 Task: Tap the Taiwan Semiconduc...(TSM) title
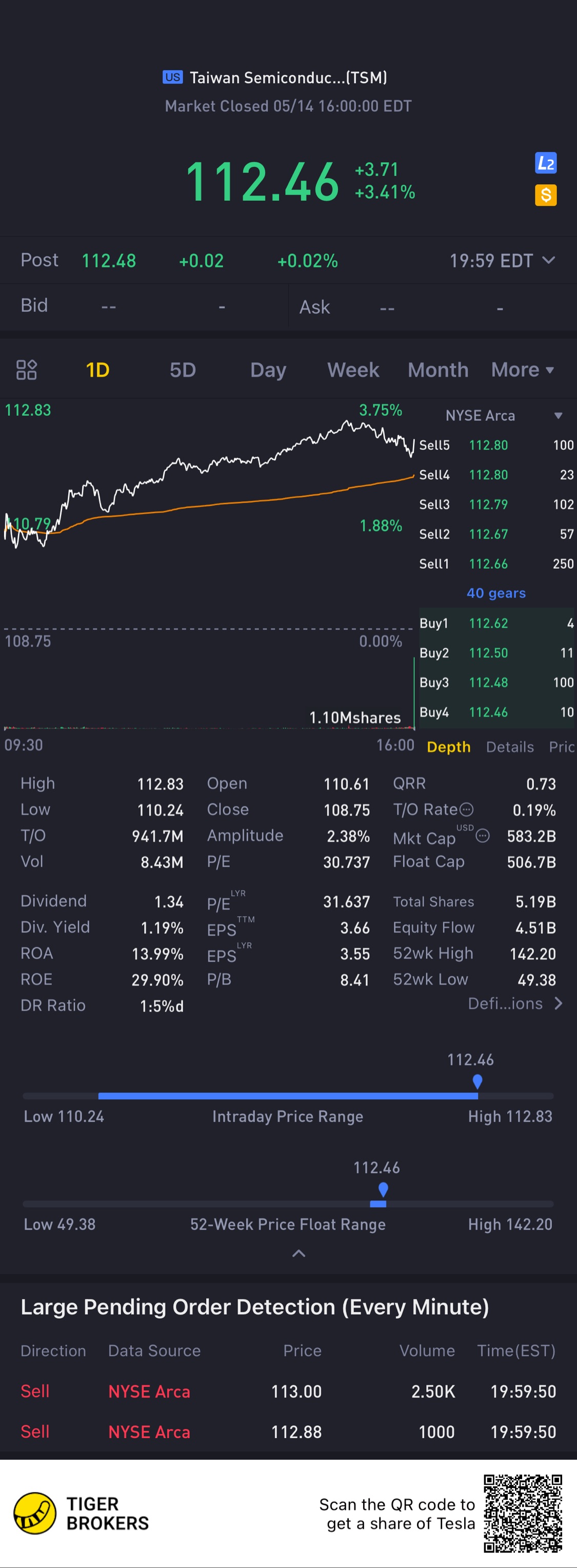[x=288, y=78]
